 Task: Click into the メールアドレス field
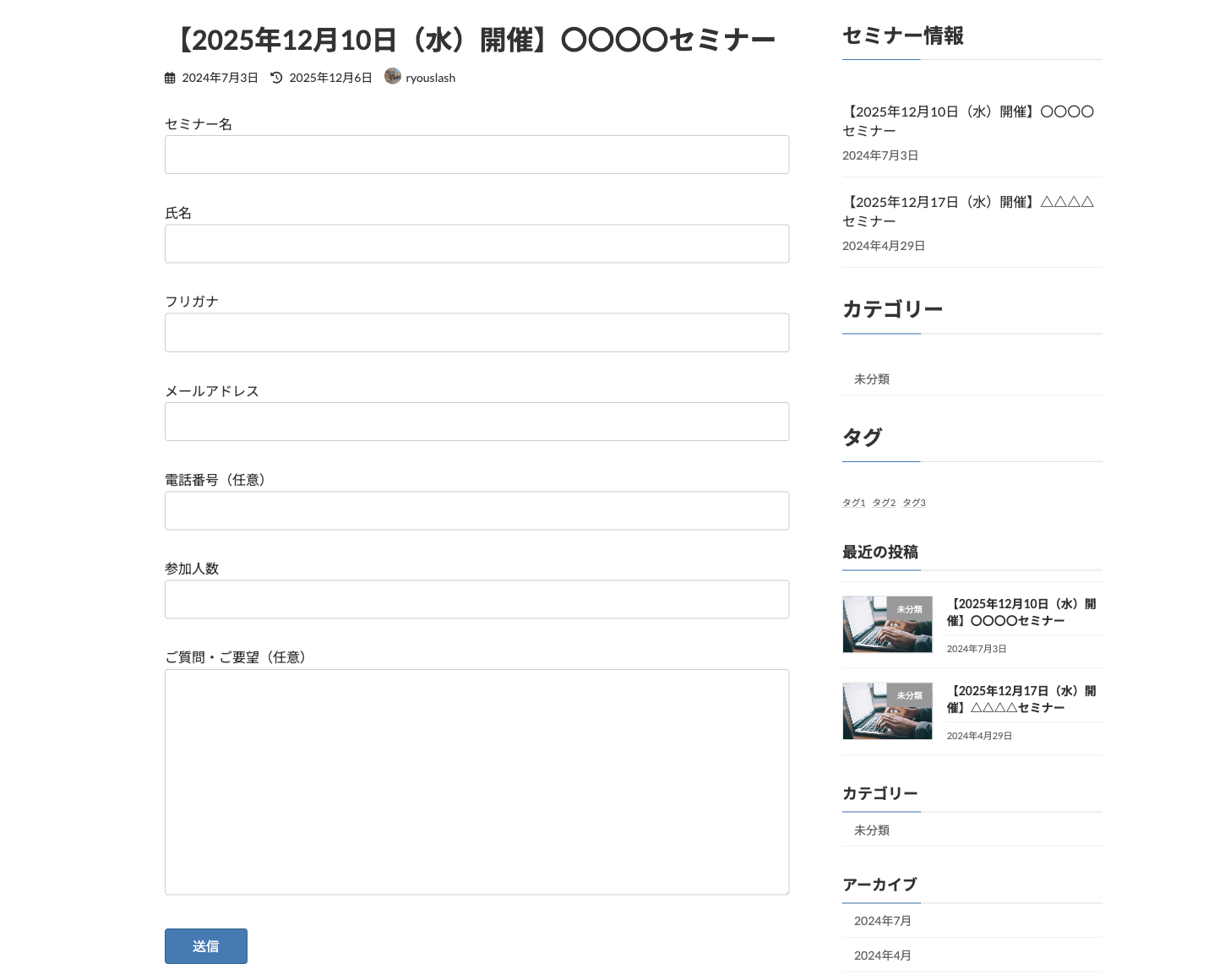476,422
